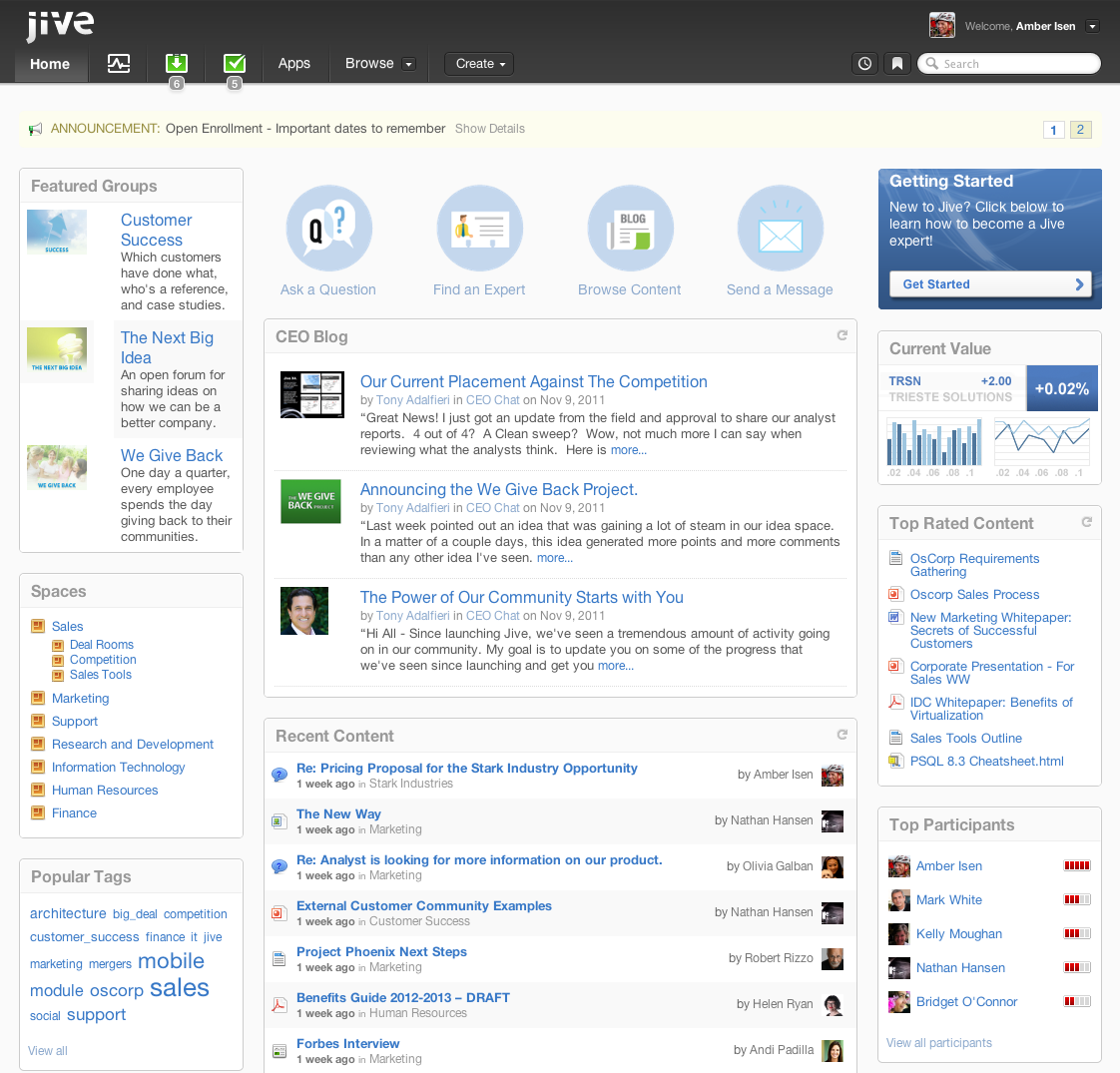1120x1073 pixels.
Task: Click Amber Isen's avatar in header
Action: [x=942, y=25]
